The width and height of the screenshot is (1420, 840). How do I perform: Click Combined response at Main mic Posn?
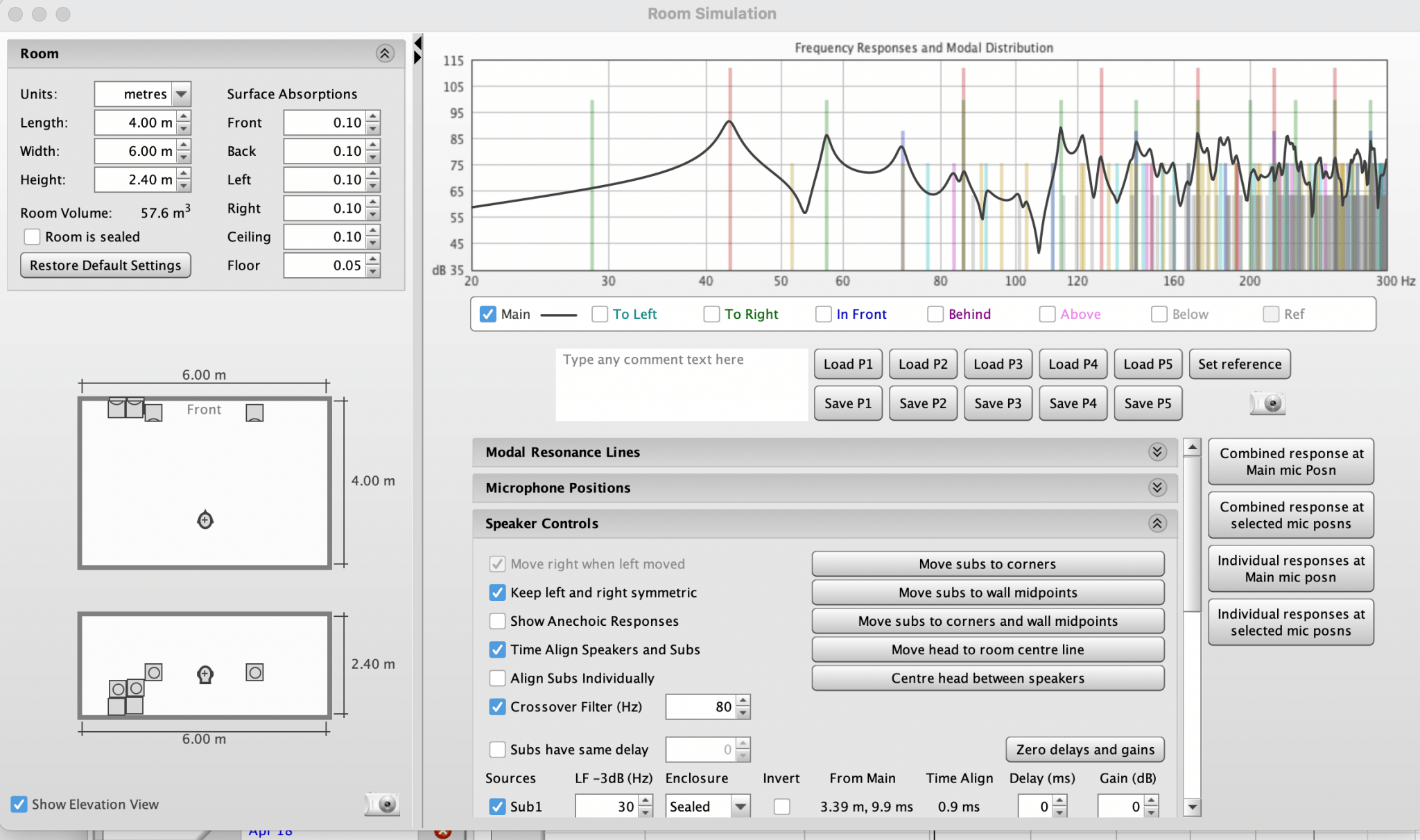pyautogui.click(x=1291, y=462)
